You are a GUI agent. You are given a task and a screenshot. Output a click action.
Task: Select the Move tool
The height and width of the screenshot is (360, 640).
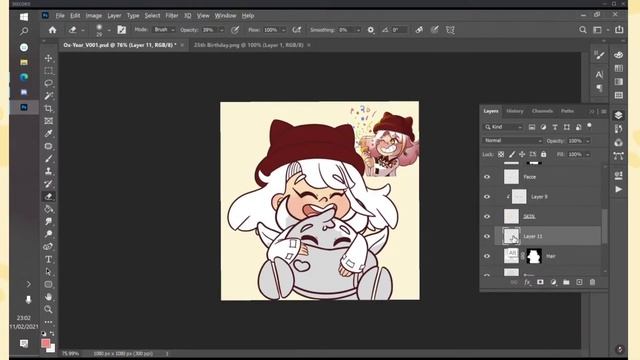[x=49, y=58]
